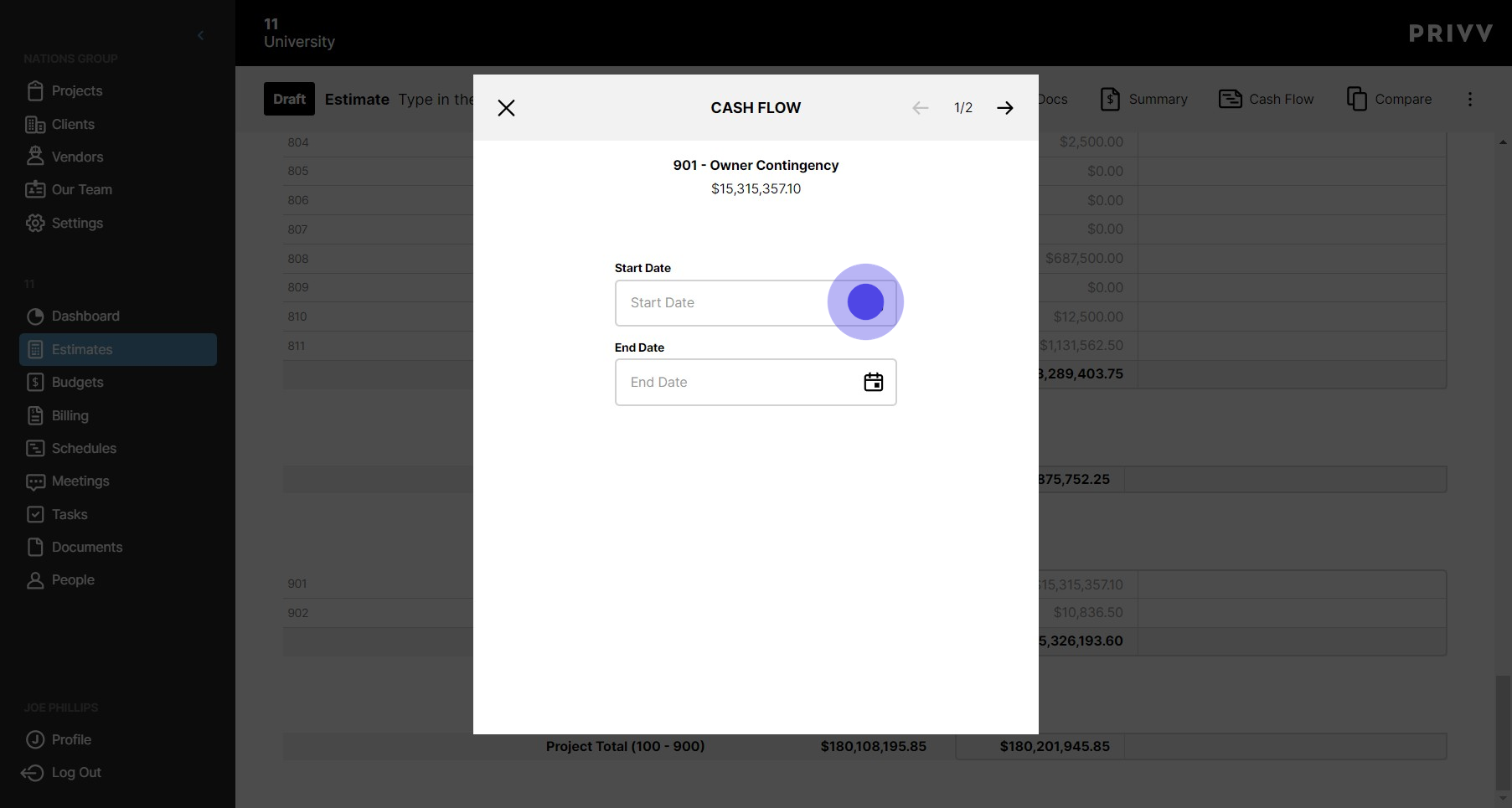Open the three-dot more options menu
The width and height of the screenshot is (1512, 808).
1470,99
